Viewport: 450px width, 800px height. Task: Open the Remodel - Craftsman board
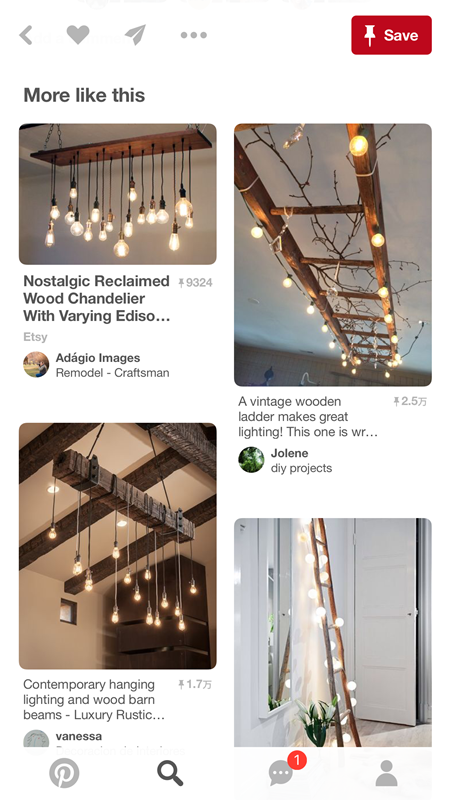[112, 373]
